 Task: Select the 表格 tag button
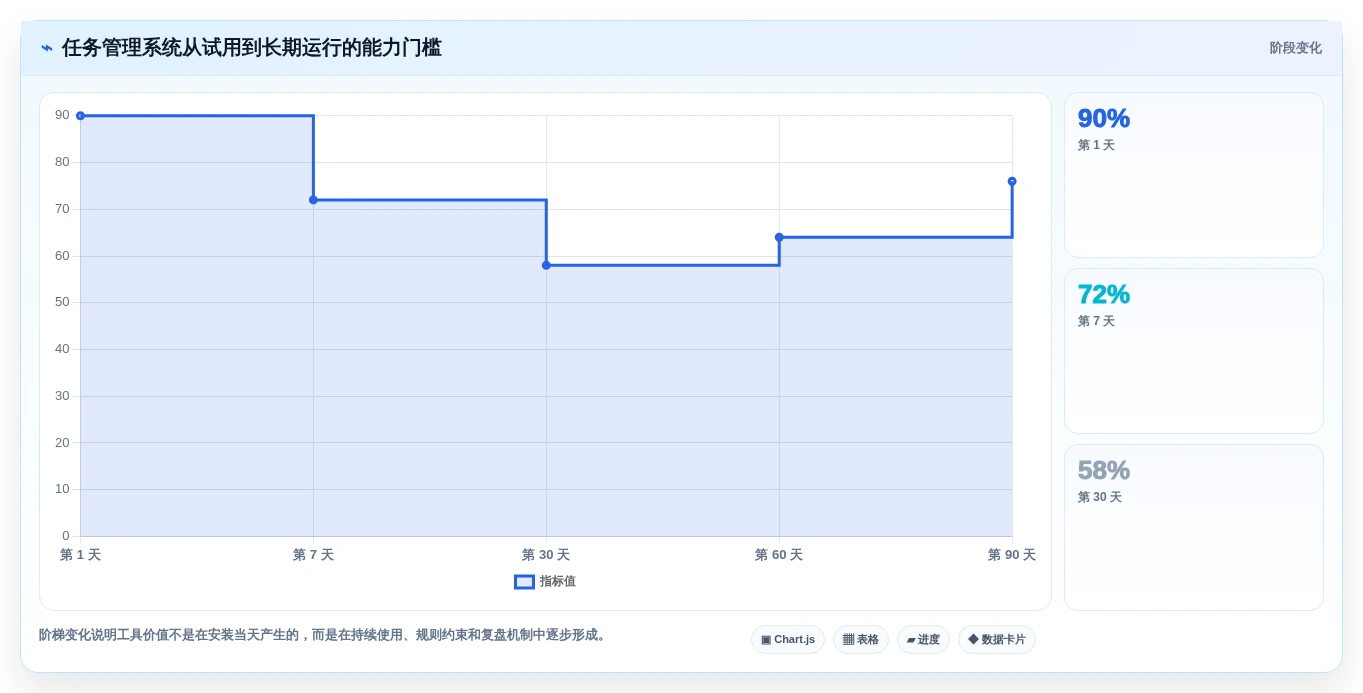(860, 640)
